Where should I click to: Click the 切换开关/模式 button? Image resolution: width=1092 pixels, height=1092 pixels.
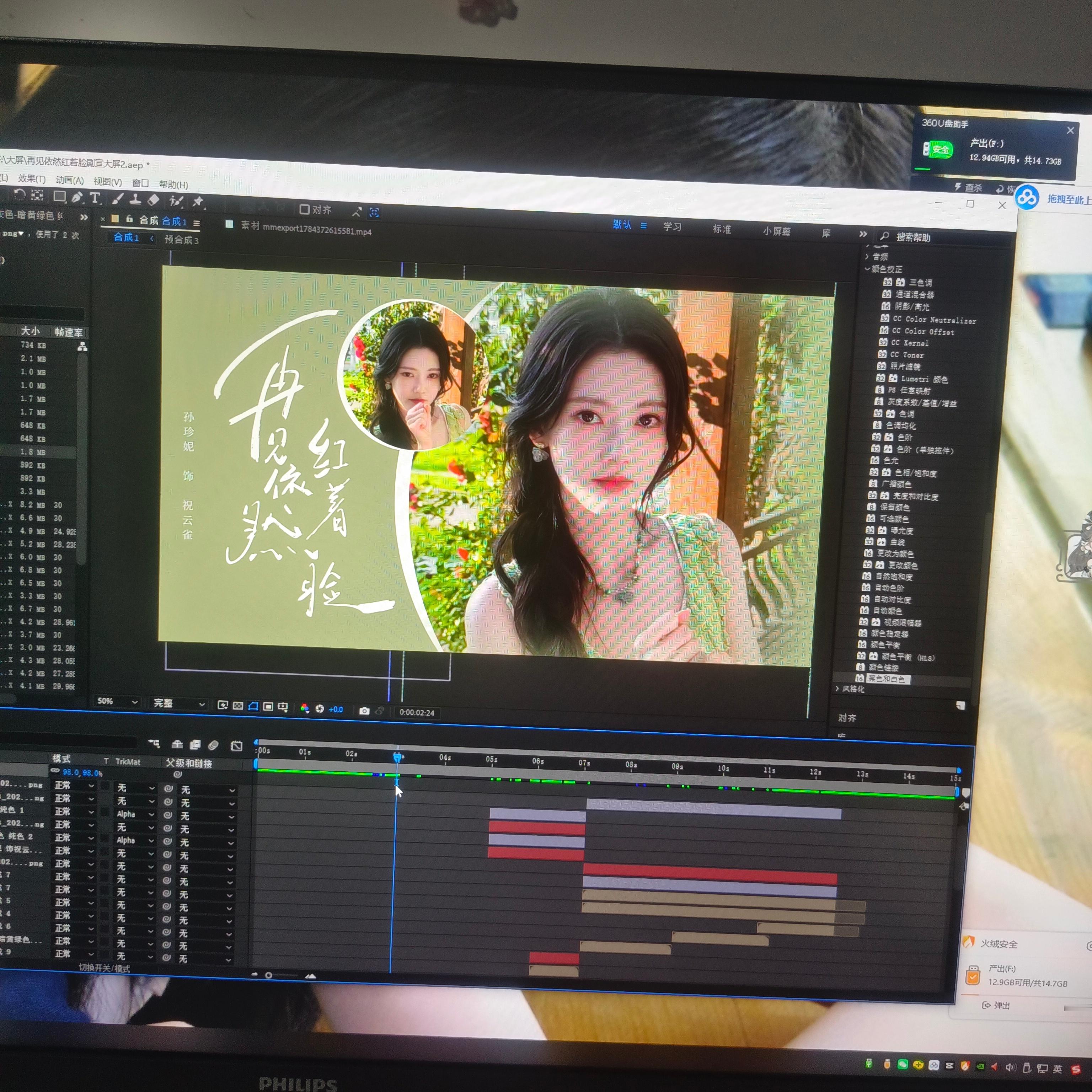click(x=104, y=968)
